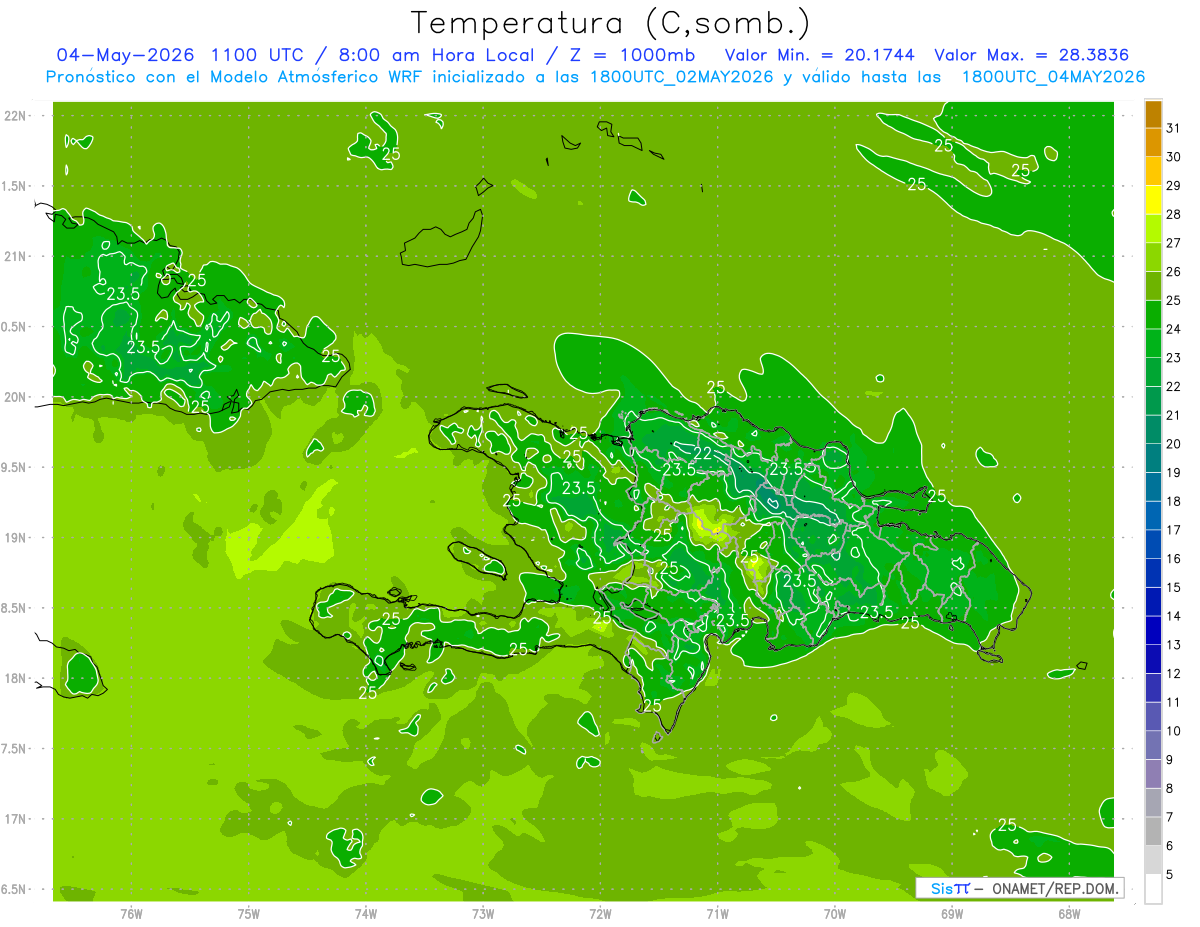The width and height of the screenshot is (1200, 927).
Task: Click the 20N latitude axis label
Action: (15, 397)
